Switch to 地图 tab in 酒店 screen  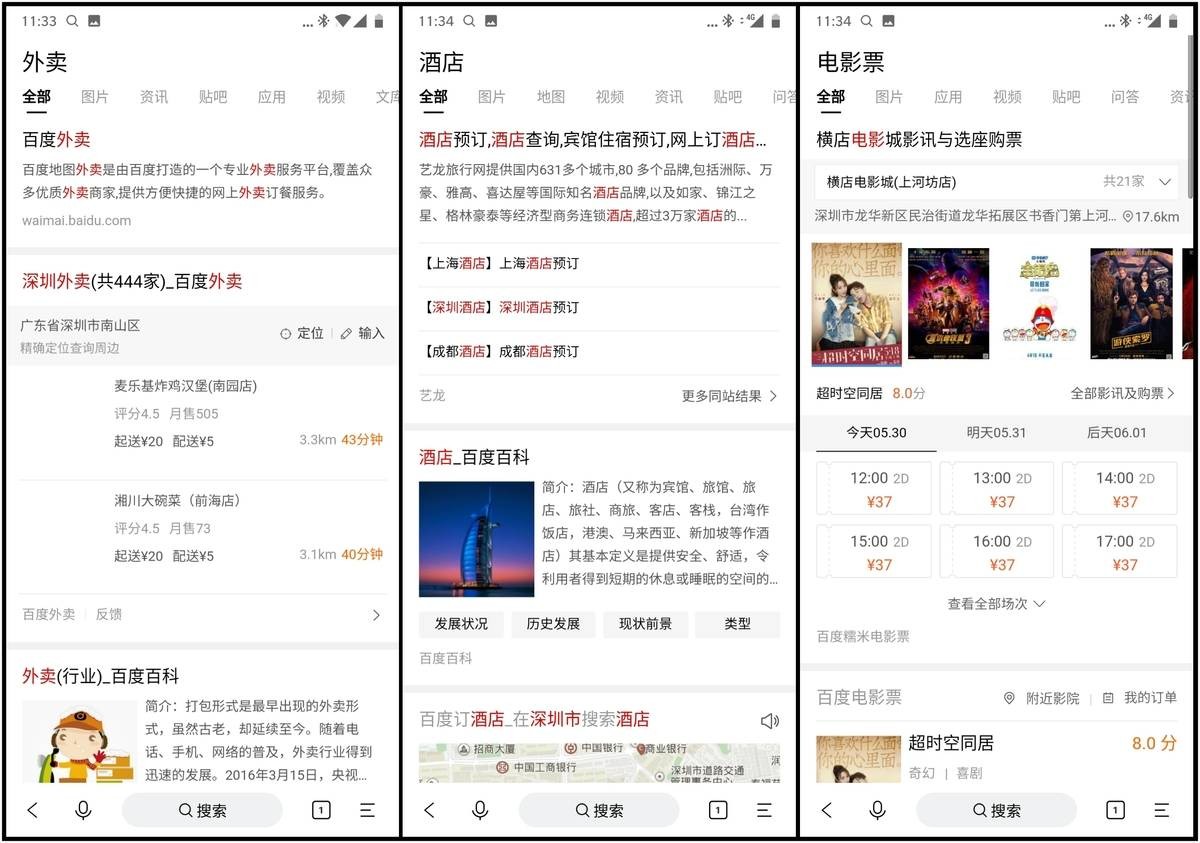coord(551,97)
